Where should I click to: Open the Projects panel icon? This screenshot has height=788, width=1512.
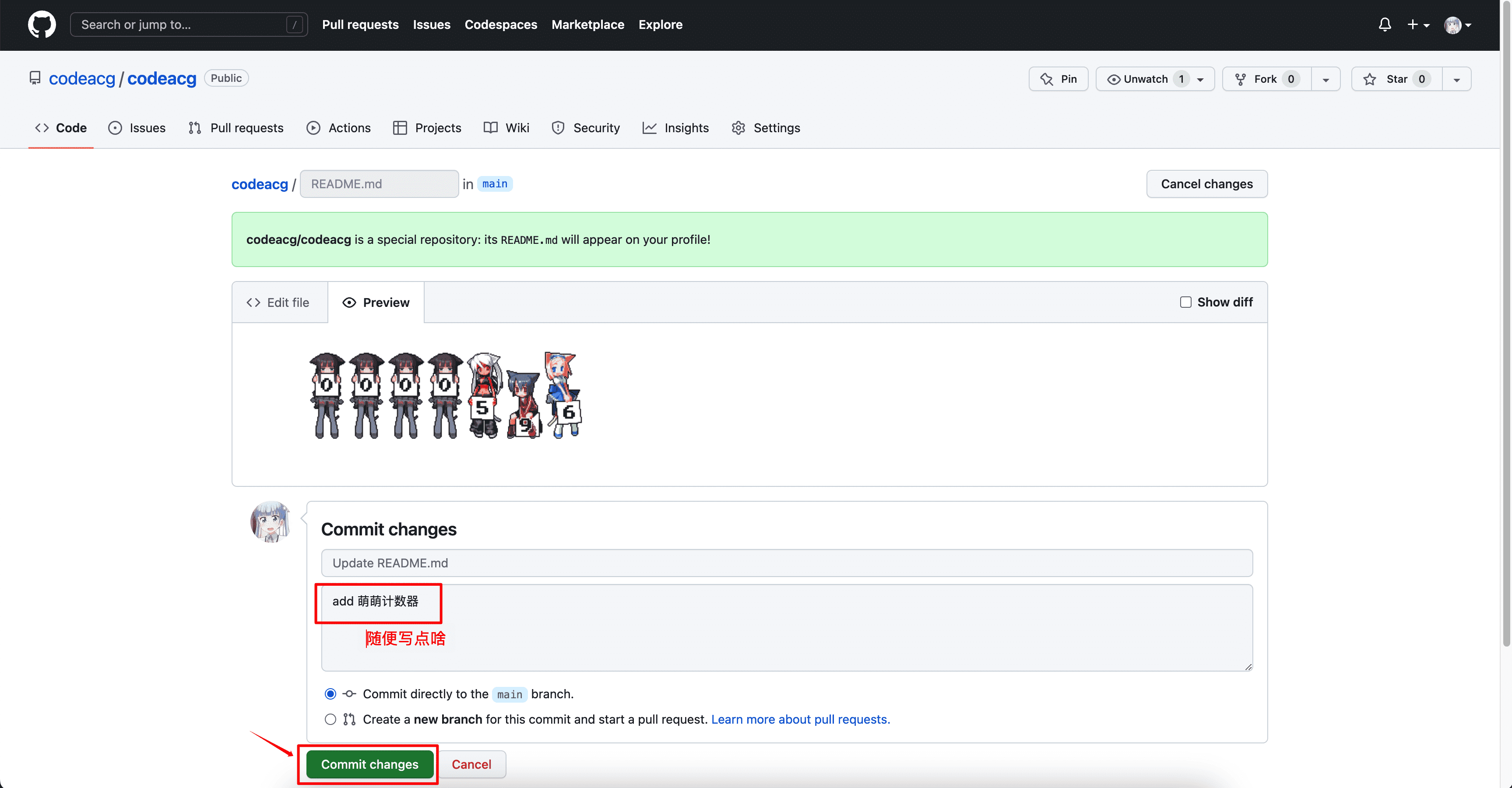[x=400, y=127]
